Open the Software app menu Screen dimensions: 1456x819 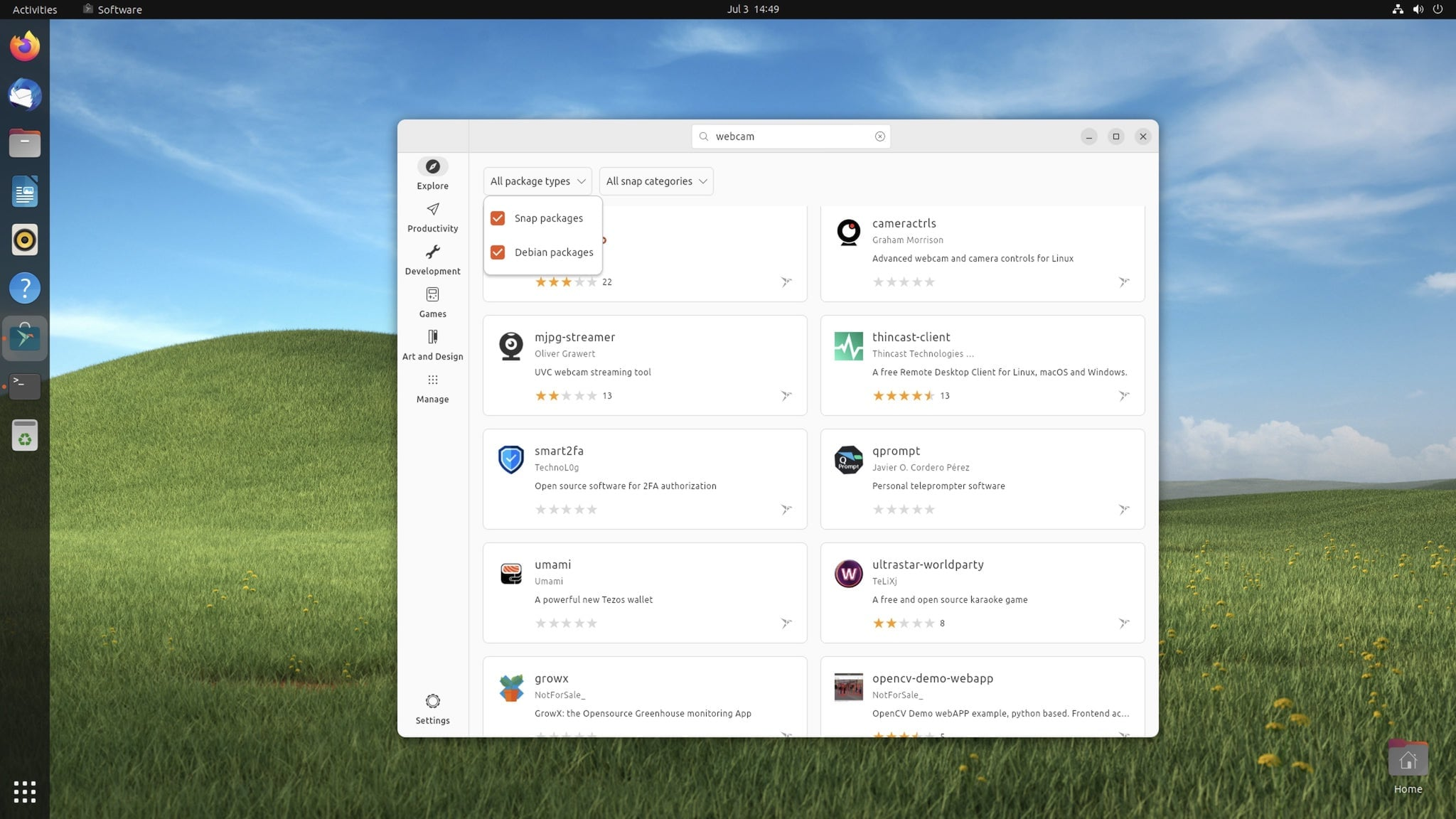(112, 9)
